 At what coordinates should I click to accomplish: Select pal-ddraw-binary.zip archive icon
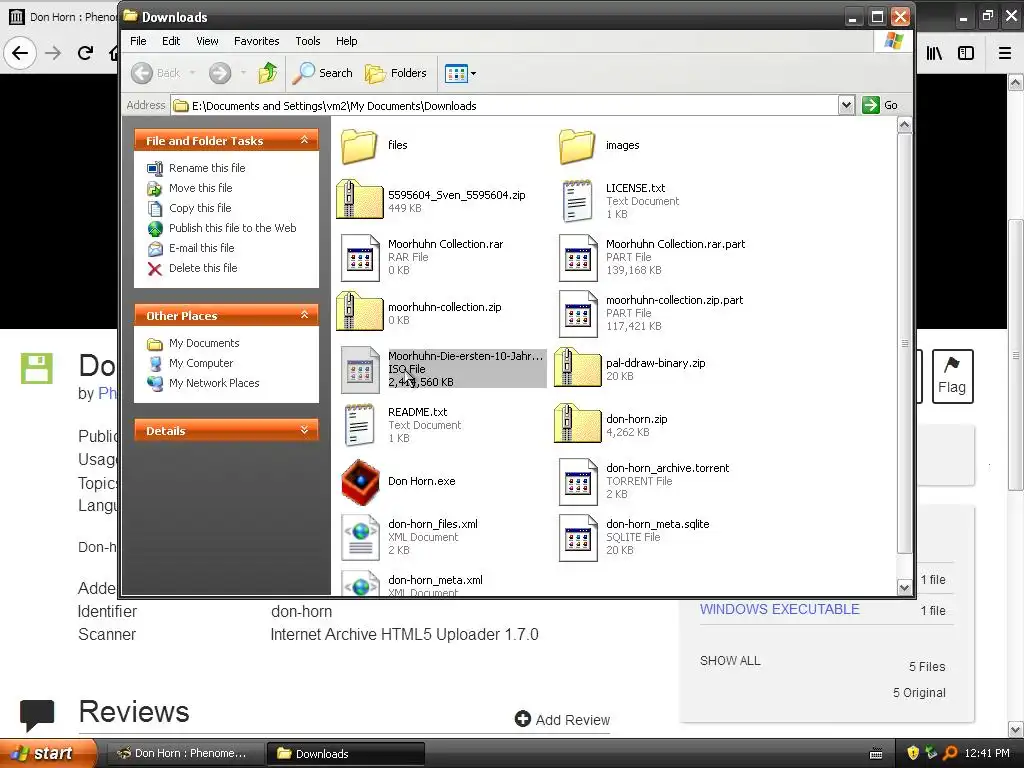click(x=577, y=369)
